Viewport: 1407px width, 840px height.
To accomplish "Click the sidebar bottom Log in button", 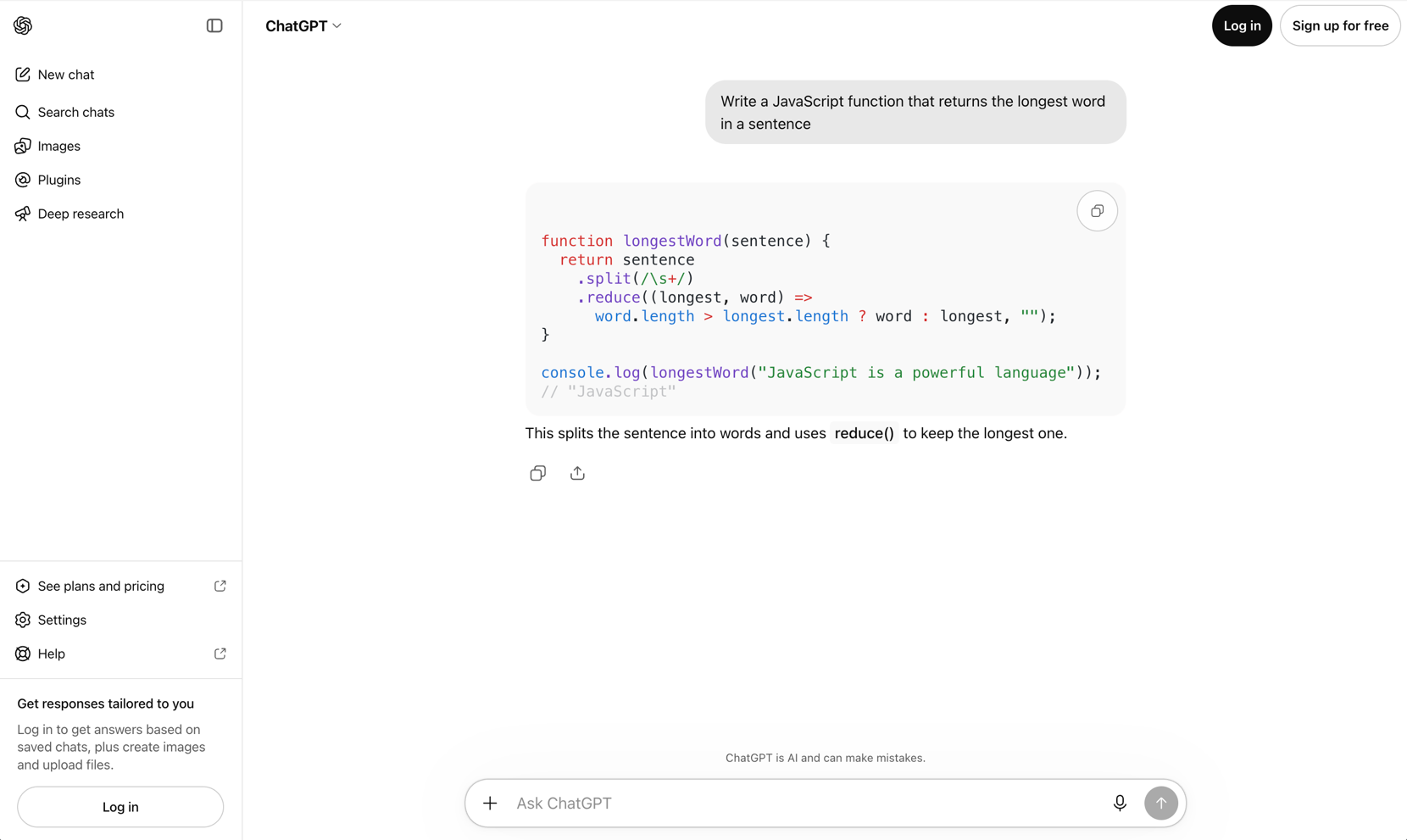I will pyautogui.click(x=120, y=807).
